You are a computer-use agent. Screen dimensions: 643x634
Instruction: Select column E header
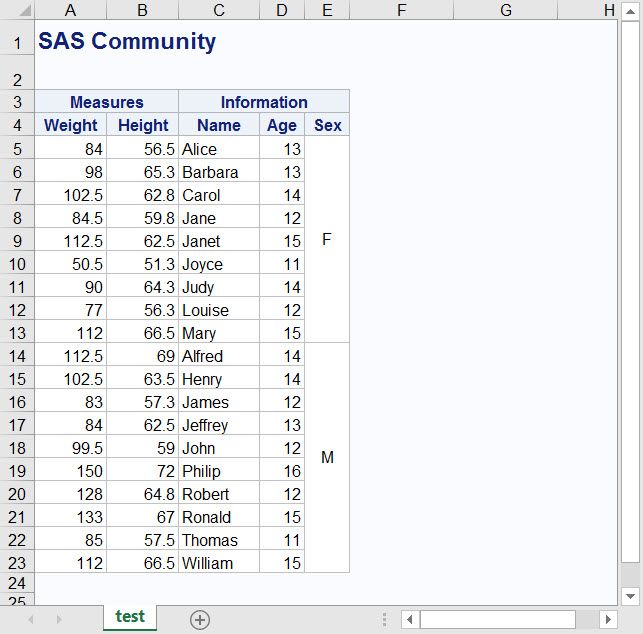pyautogui.click(x=327, y=10)
